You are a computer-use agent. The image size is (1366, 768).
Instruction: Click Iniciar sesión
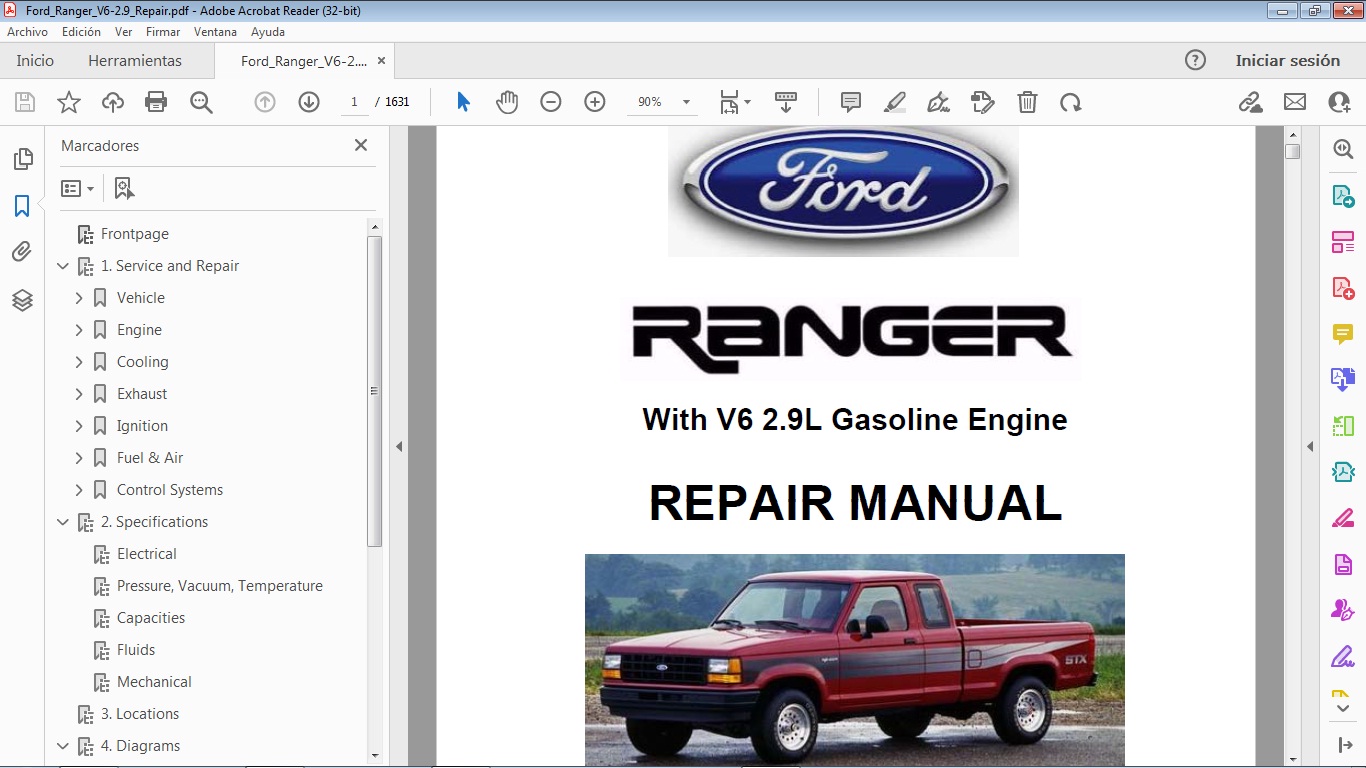(1288, 61)
